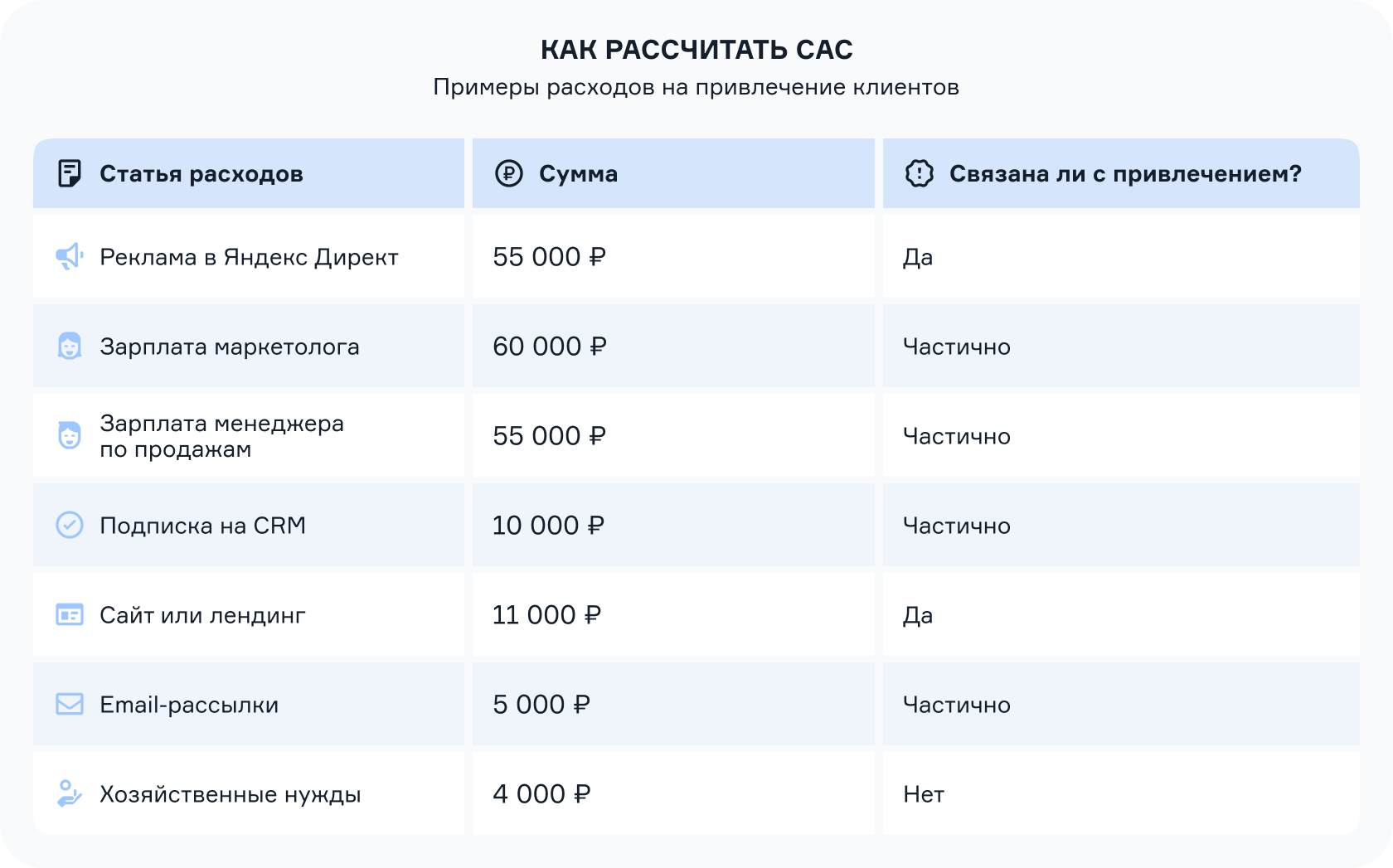Select the Сумма column header text
Screen dimensions: 1393x868
click(x=578, y=173)
